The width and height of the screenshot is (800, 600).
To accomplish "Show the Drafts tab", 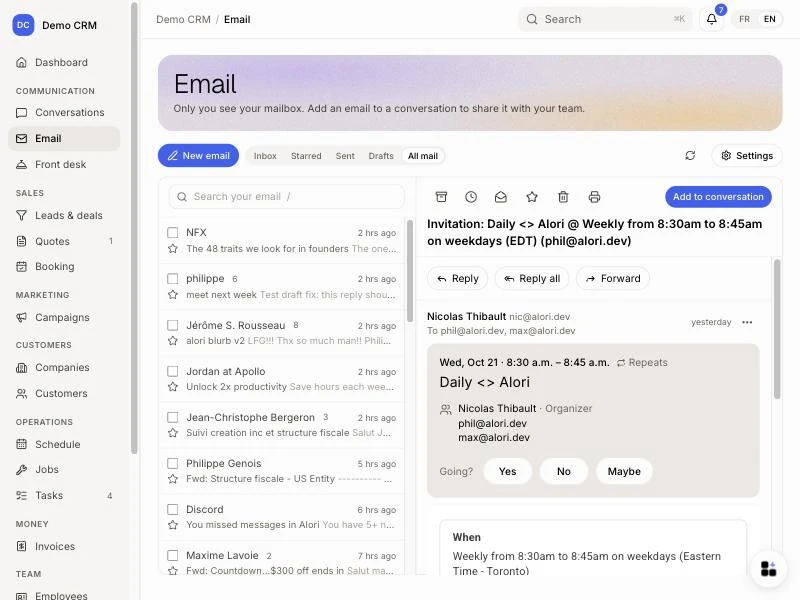I will coord(381,156).
